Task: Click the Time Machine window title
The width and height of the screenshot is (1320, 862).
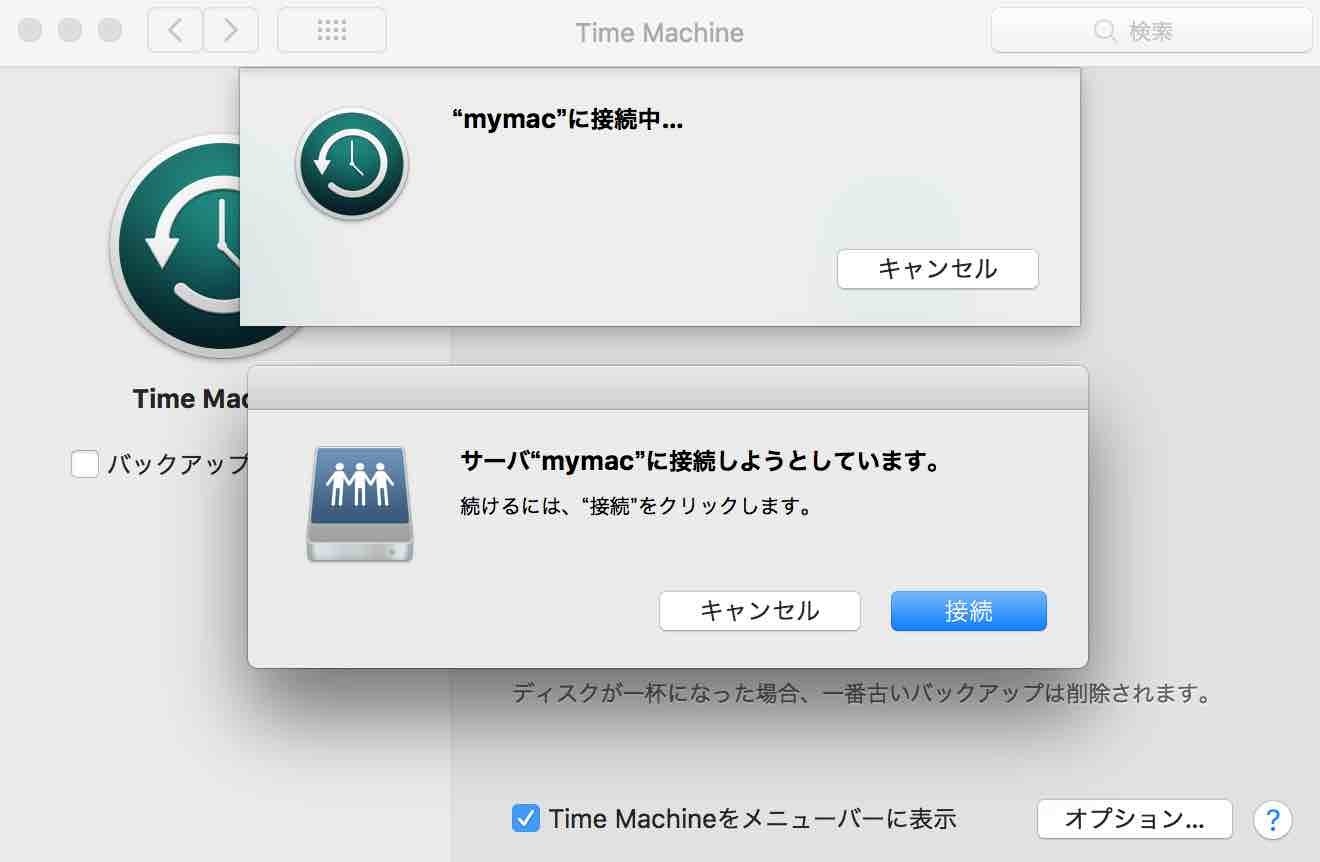Action: click(x=660, y=32)
